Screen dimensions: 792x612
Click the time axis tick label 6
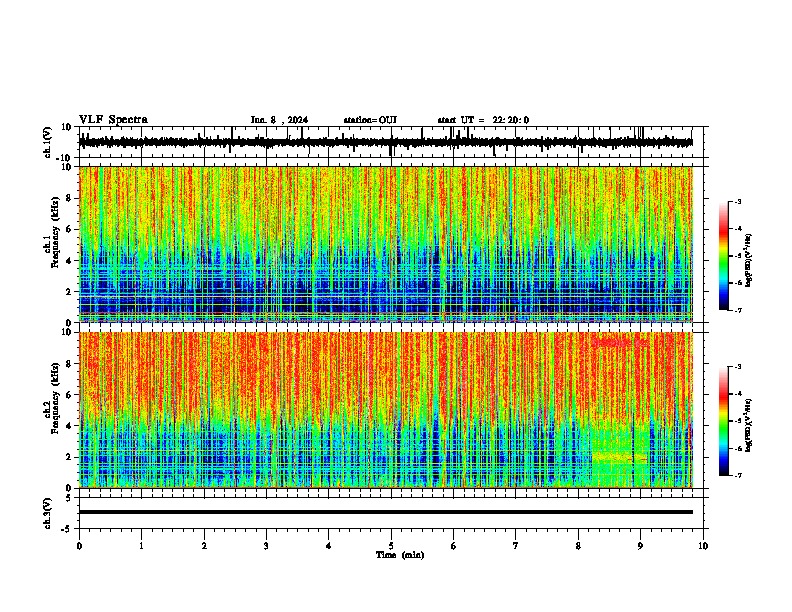point(454,546)
